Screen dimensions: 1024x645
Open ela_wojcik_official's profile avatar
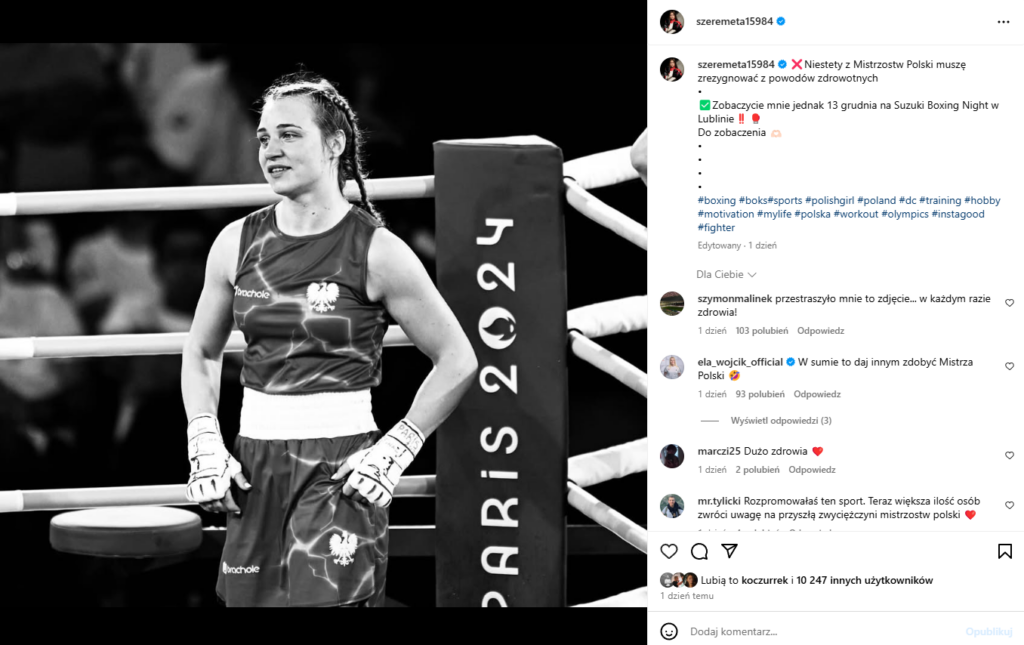click(x=672, y=367)
